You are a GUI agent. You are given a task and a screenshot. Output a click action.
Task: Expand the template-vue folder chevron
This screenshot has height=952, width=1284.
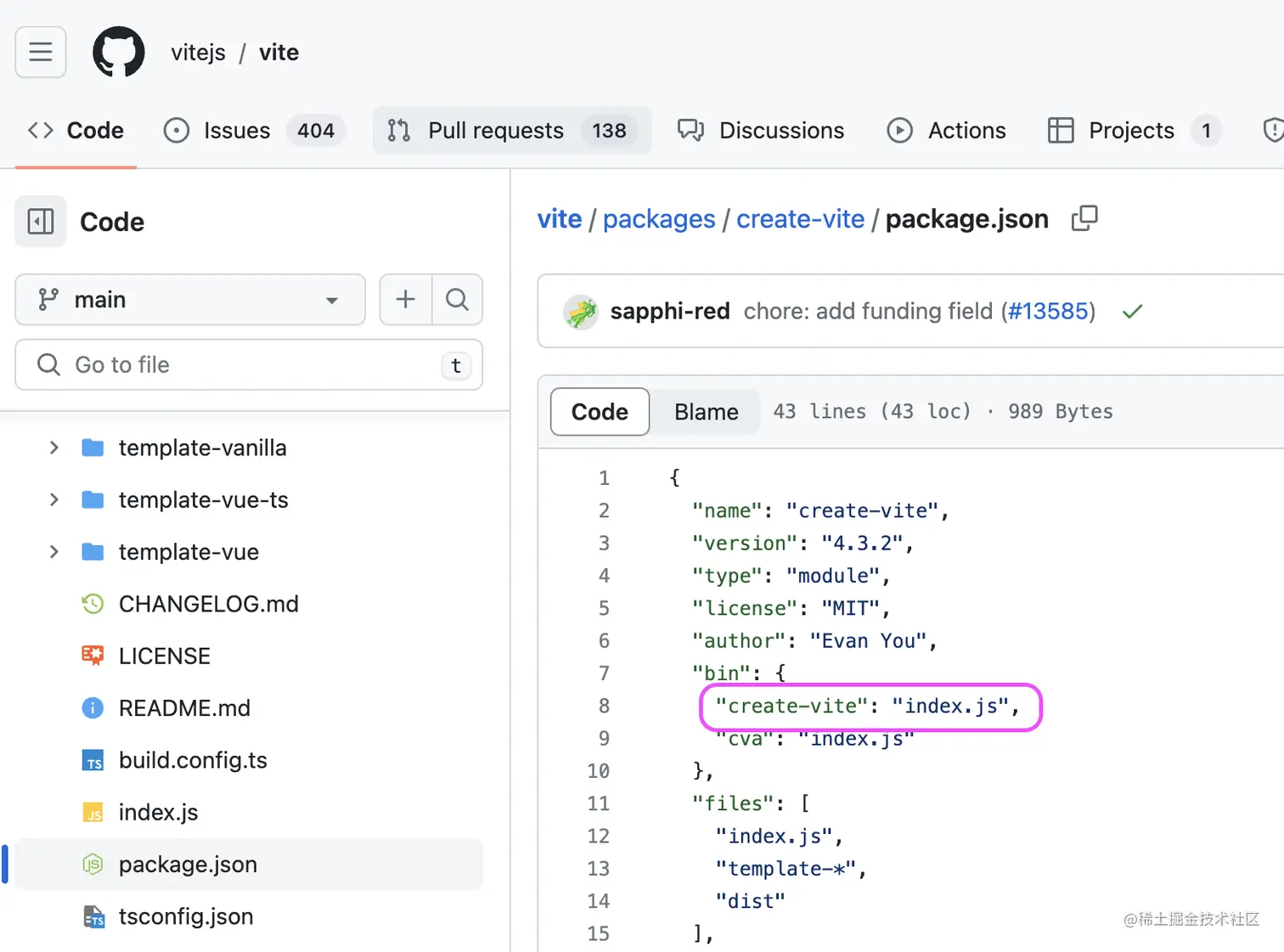[53, 552]
